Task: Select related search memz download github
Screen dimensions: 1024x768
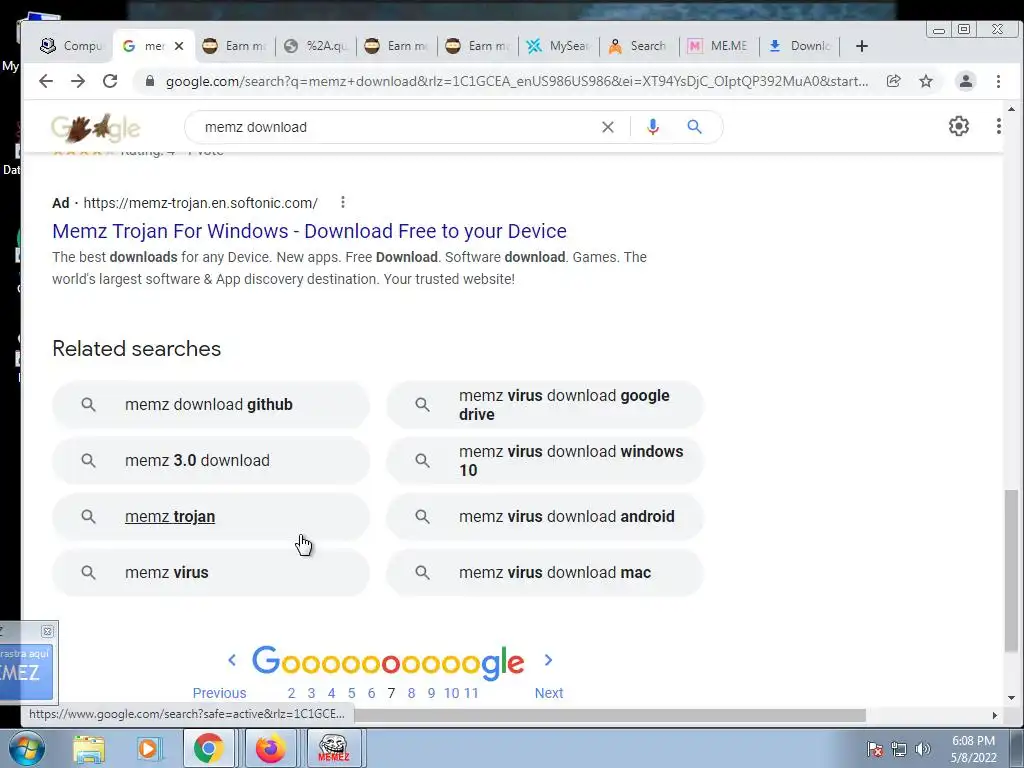Action: (x=211, y=405)
